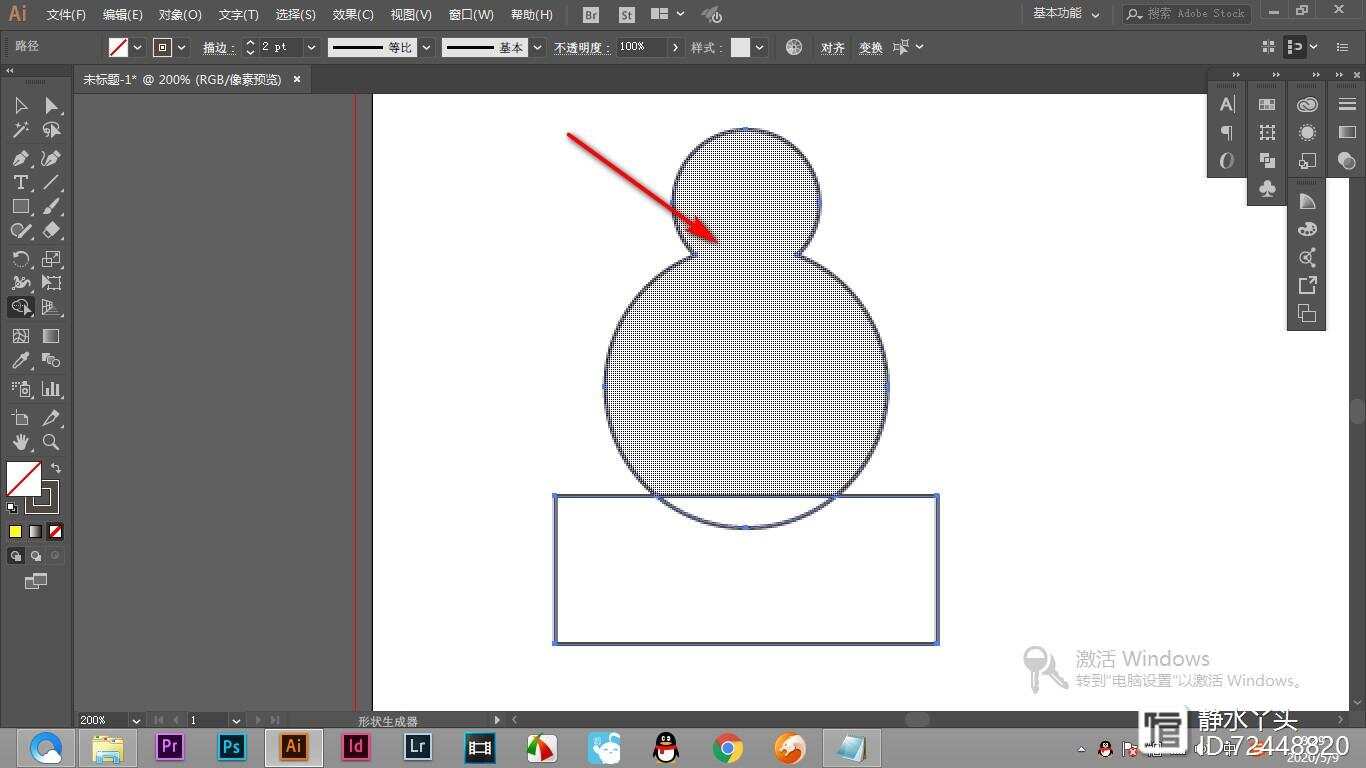Select the Blend tool

tap(51, 360)
